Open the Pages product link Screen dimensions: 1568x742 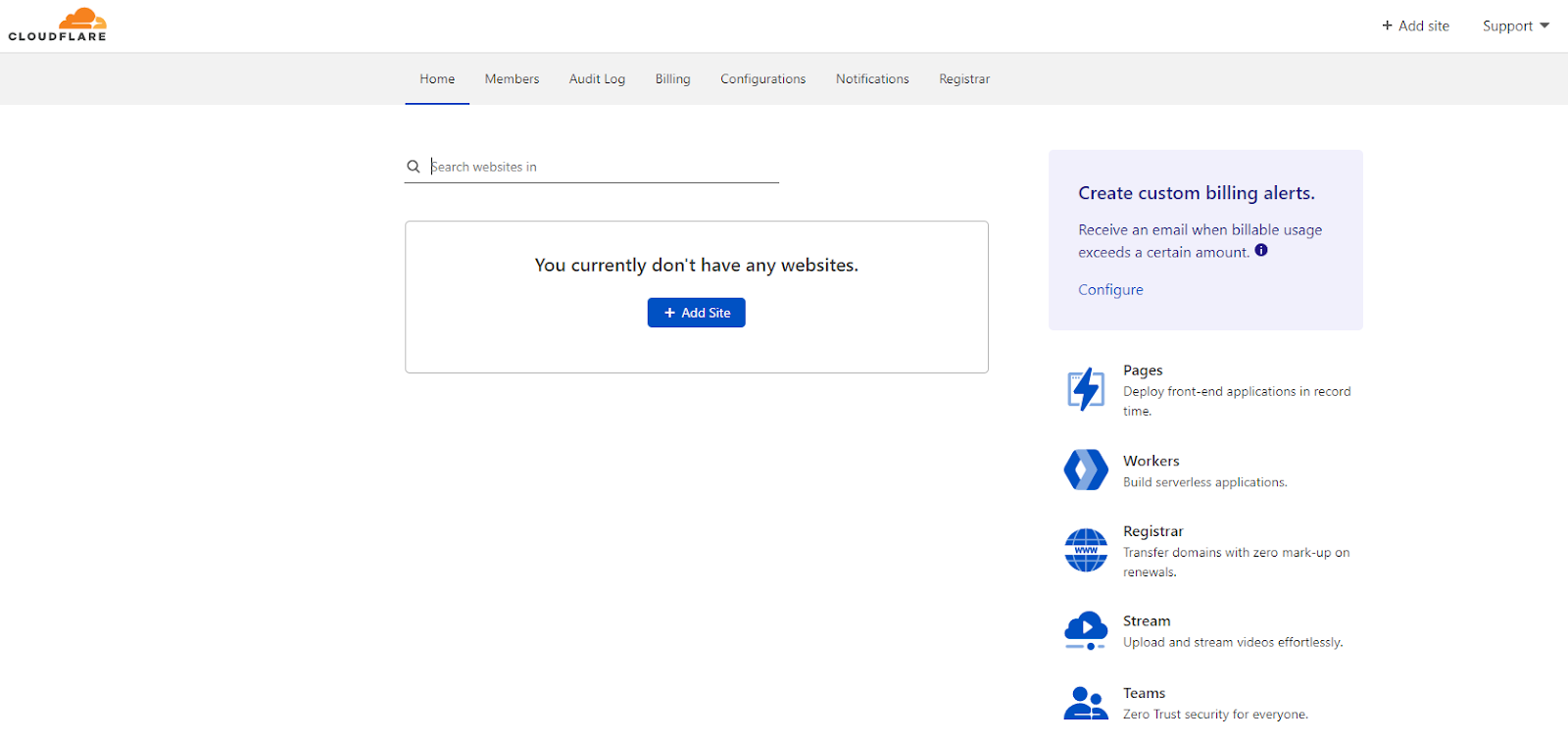(x=1143, y=370)
